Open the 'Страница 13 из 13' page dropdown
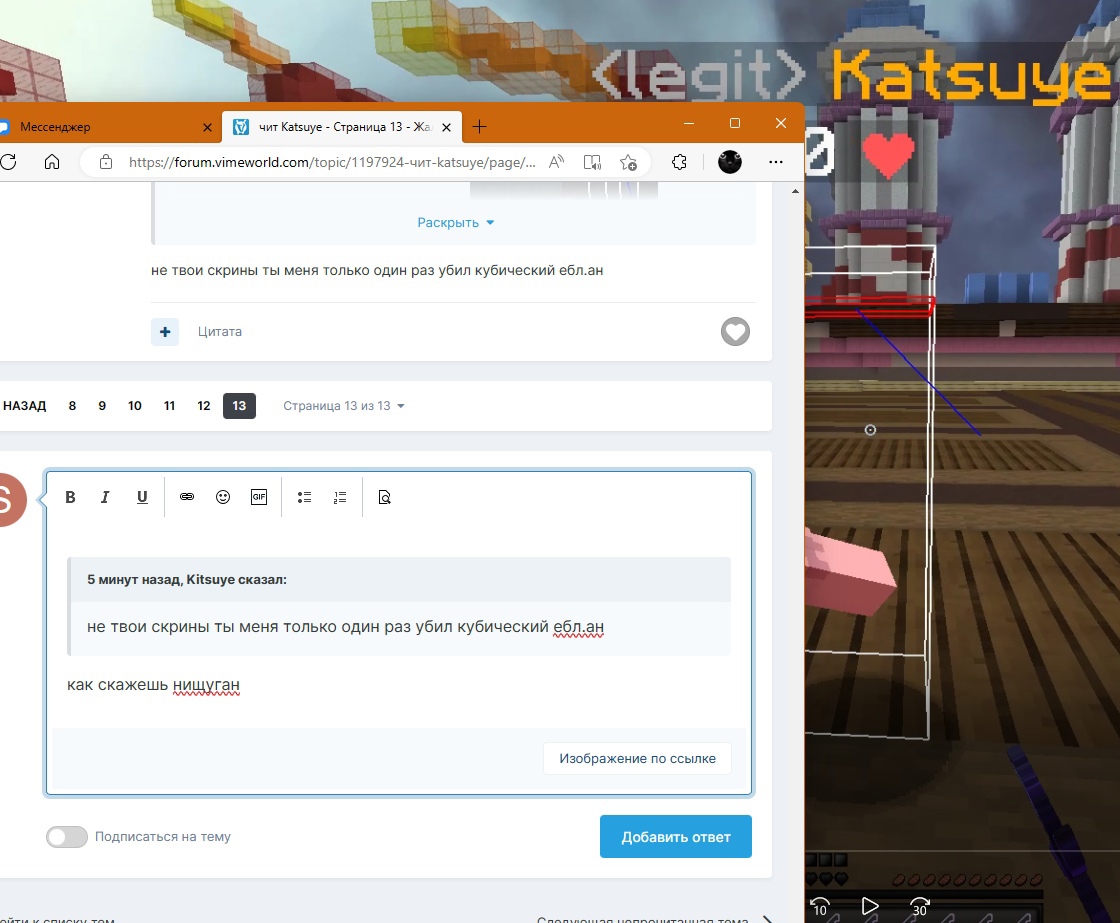Viewport: 1120px width, 923px height. [x=343, y=406]
